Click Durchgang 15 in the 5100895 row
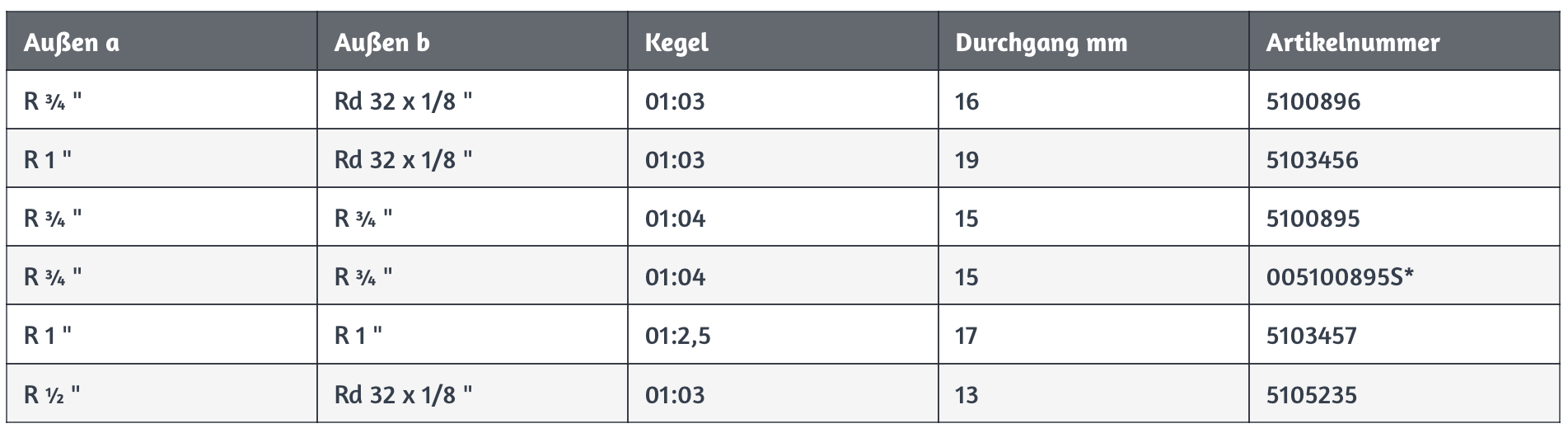1568x433 pixels. click(967, 219)
